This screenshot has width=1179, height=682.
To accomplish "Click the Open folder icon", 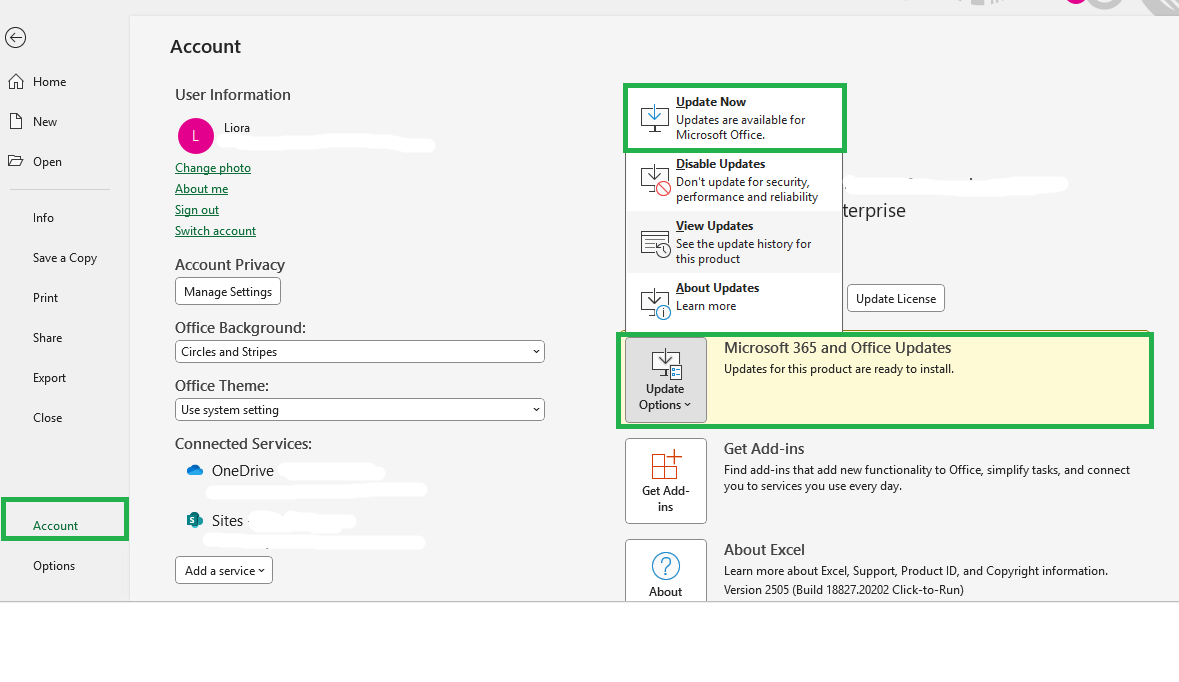I will [x=16, y=161].
